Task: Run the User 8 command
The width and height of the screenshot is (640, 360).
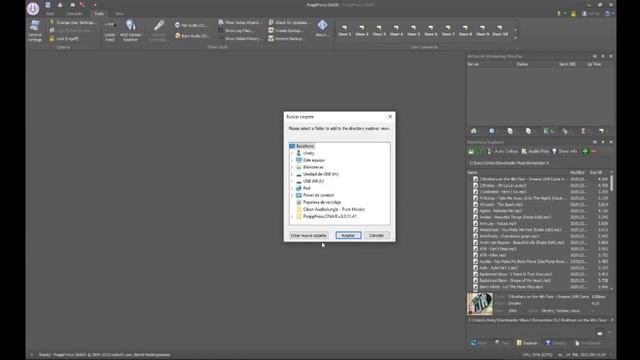Action: [465, 31]
